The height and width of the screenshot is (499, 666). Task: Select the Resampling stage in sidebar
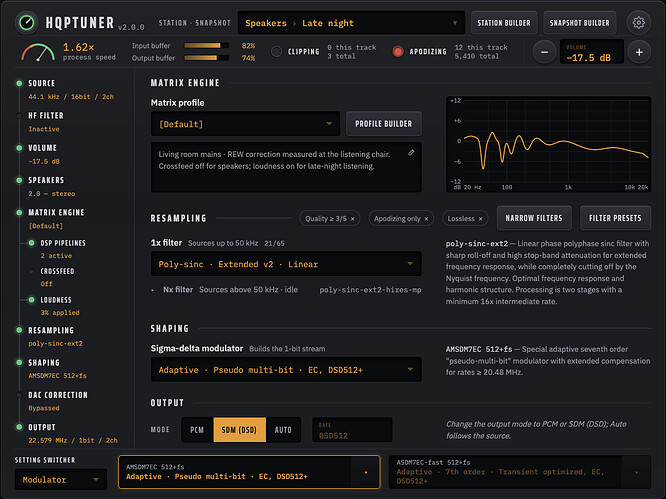coord(51,330)
